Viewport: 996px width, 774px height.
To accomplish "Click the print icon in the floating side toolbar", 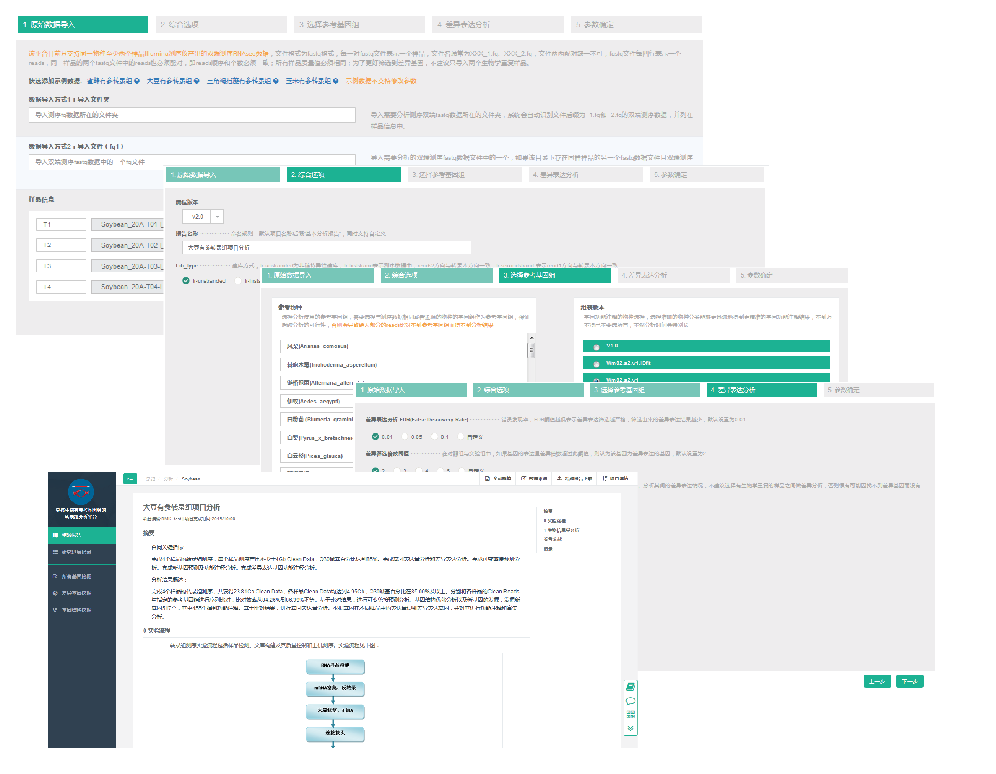I will (631, 687).
